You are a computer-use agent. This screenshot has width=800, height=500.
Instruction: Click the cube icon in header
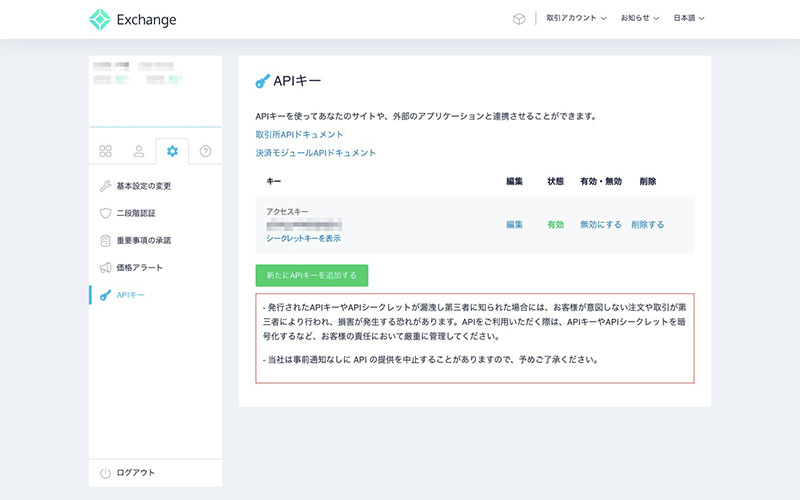[x=519, y=19]
